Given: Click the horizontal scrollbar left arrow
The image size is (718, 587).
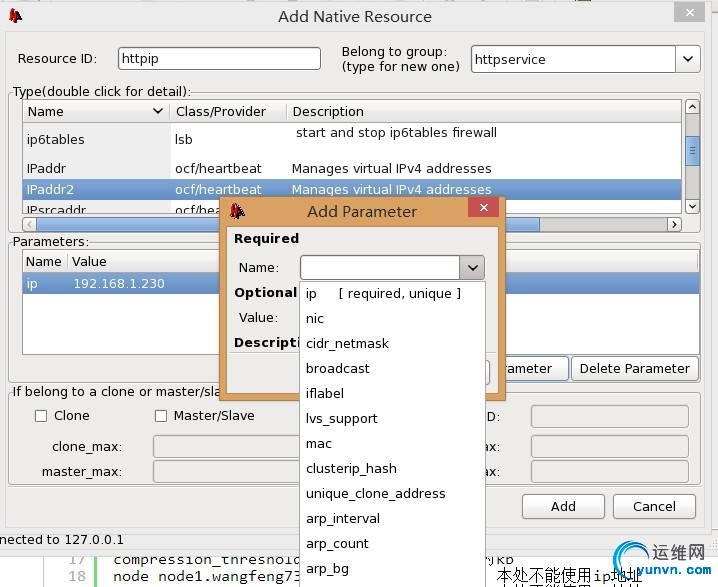Looking at the screenshot, I should pyautogui.click(x=29, y=224).
